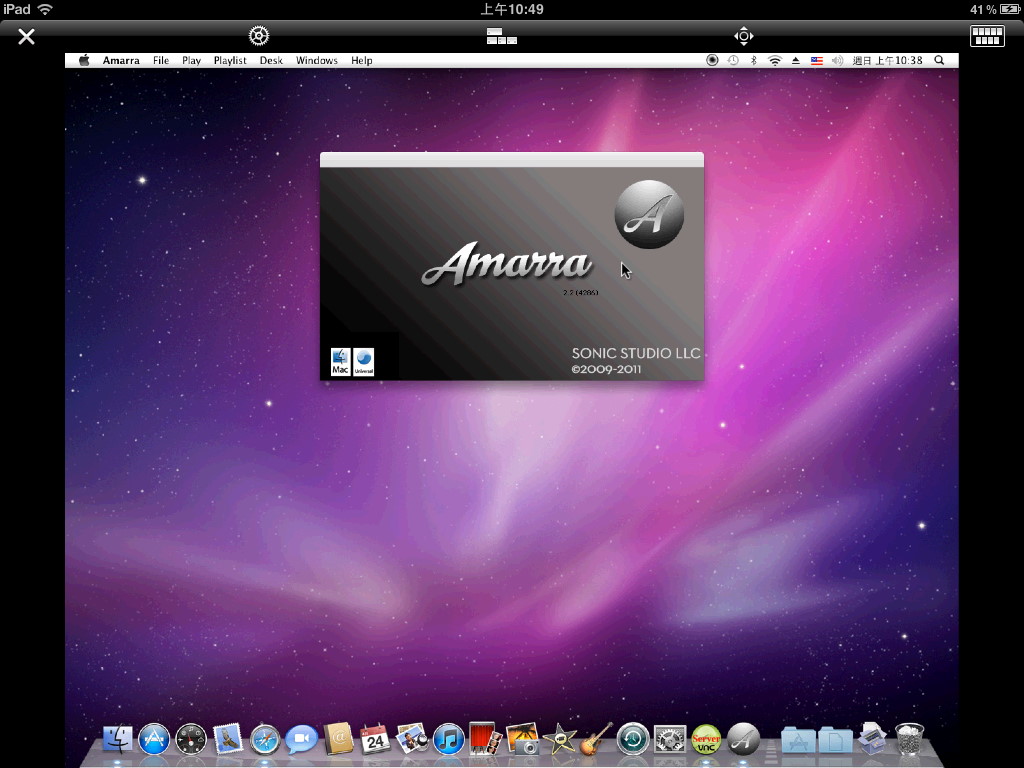Image resolution: width=1024 pixels, height=768 pixels.
Task: Click the Mac badge in the splash window
Action: (340, 362)
